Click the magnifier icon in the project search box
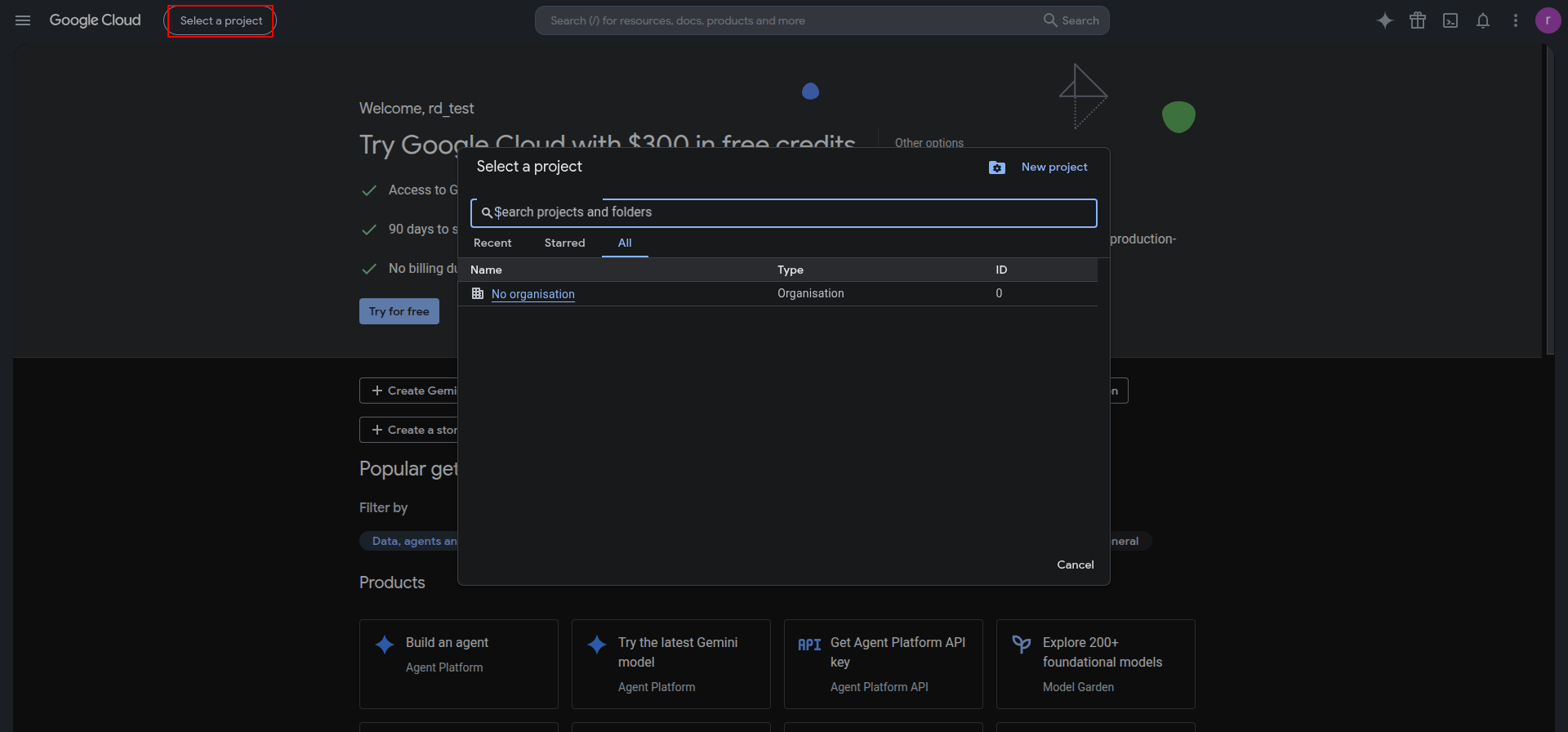1568x732 pixels. [x=487, y=212]
